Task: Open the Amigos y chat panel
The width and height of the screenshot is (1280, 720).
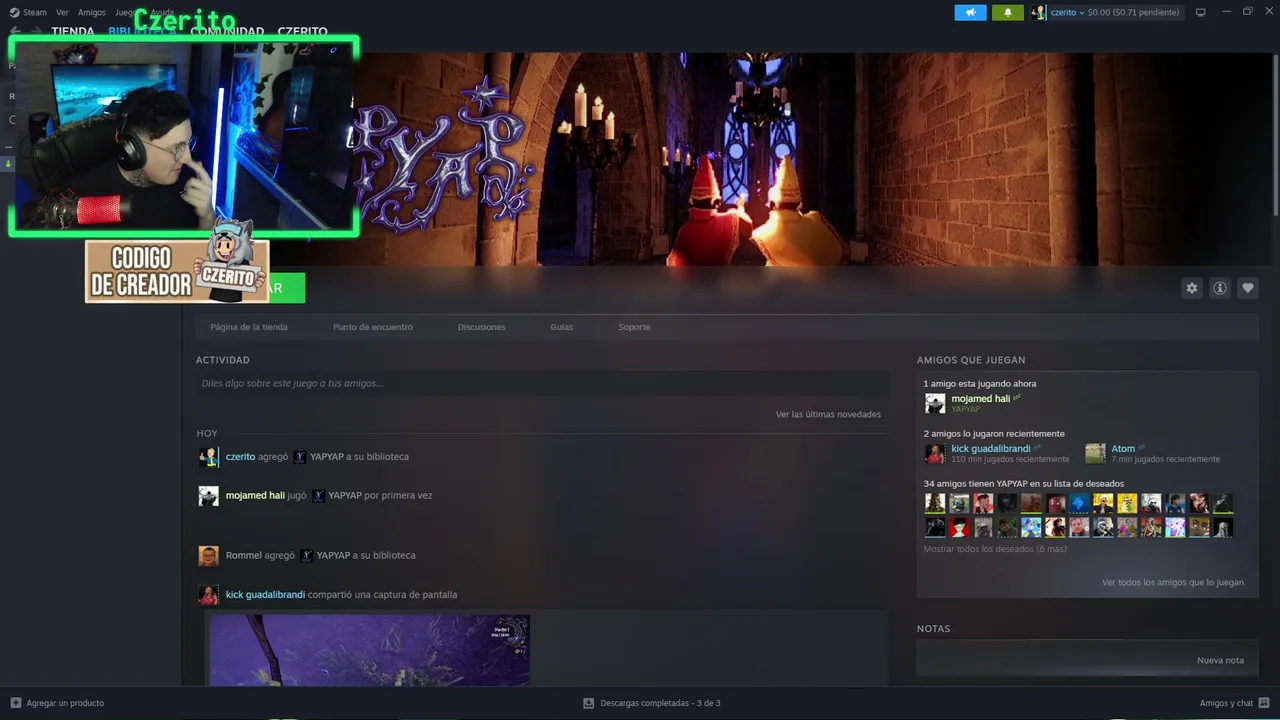Action: point(1226,703)
